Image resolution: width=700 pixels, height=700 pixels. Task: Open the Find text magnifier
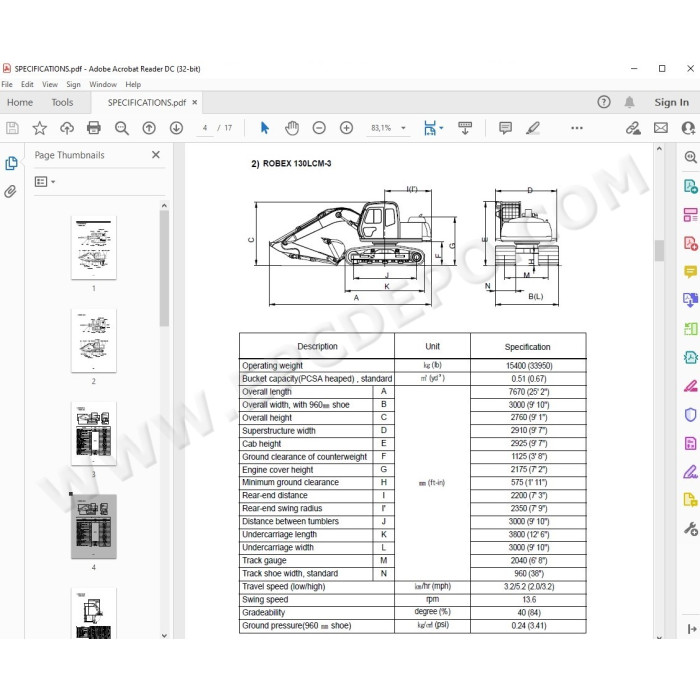pyautogui.click(x=121, y=128)
